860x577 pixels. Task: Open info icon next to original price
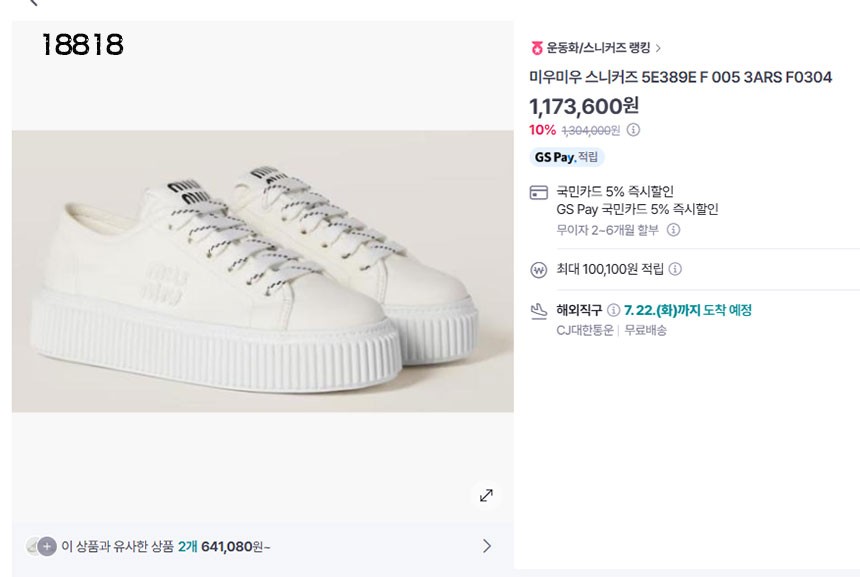pyautogui.click(x=633, y=130)
